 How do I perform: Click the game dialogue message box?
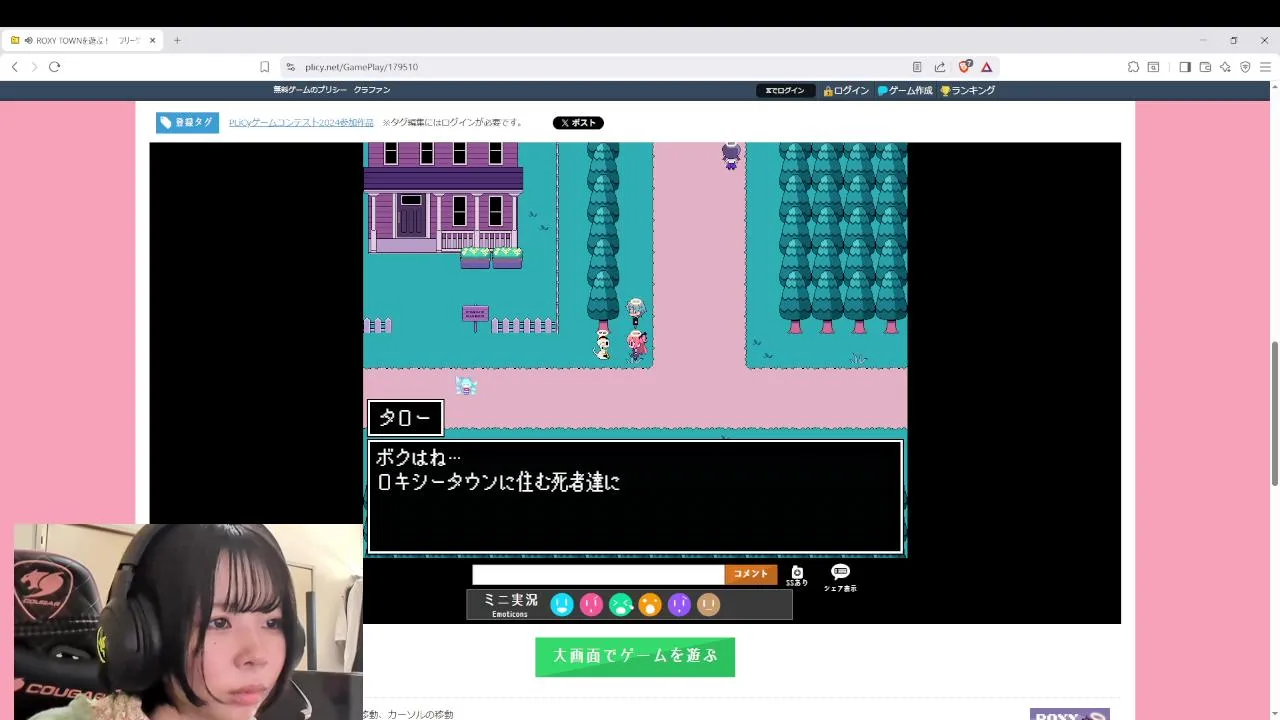pyautogui.click(x=635, y=497)
